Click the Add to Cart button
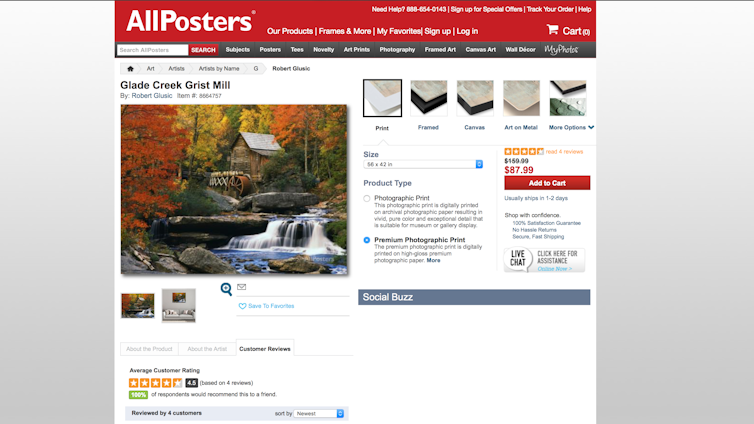 tap(547, 183)
